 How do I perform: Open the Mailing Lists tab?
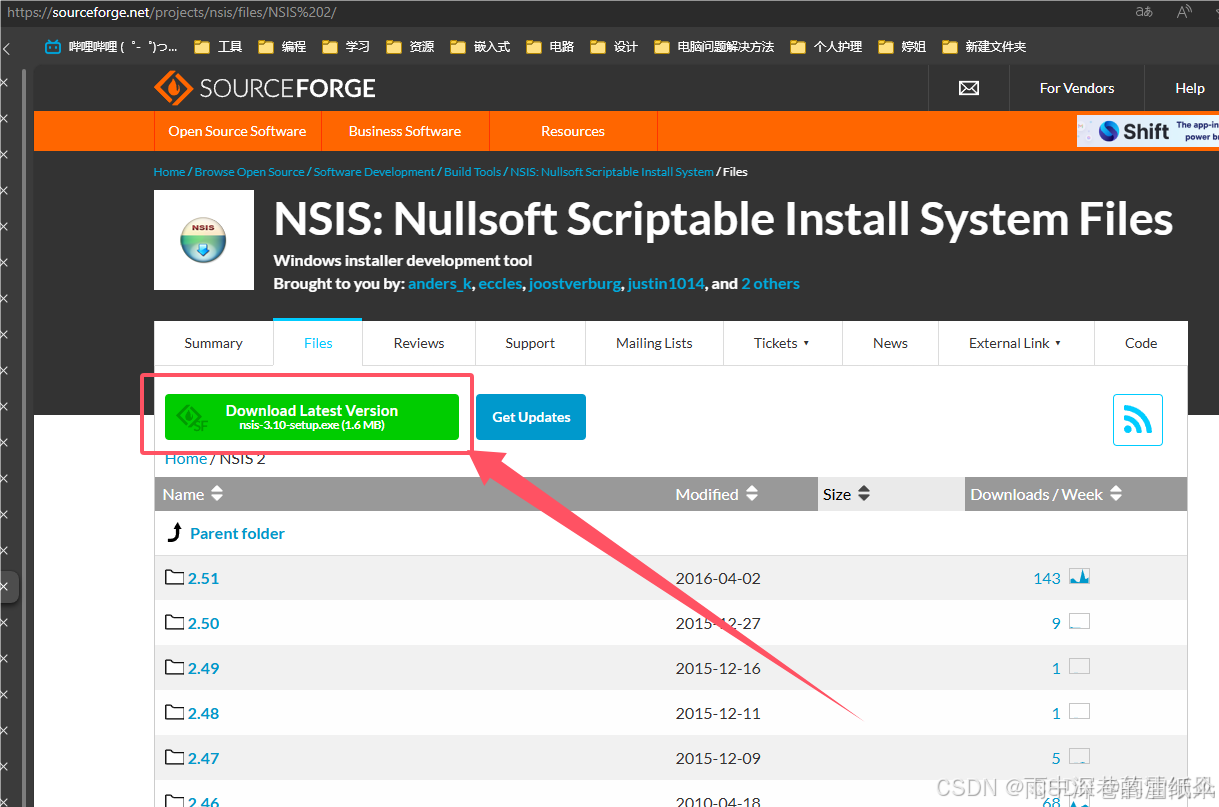pyautogui.click(x=654, y=343)
